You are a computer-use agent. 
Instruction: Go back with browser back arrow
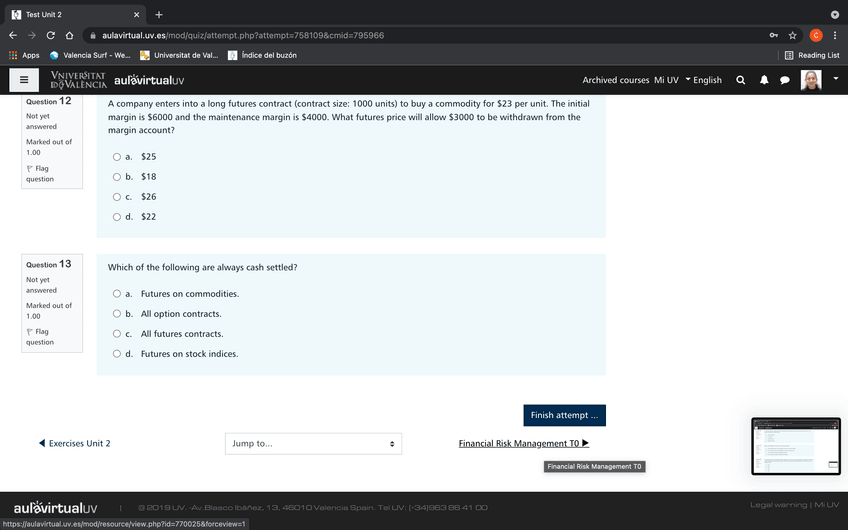click(x=13, y=35)
